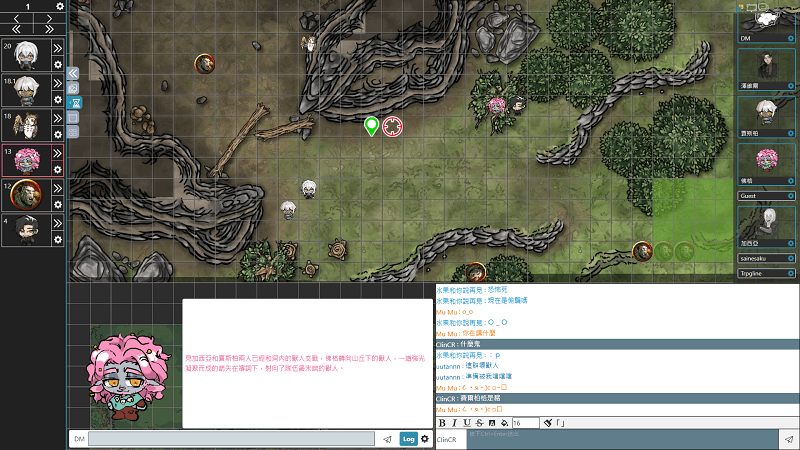The image size is (800, 450).
Task: Expand the initiative 20 character entry
Action: pyautogui.click(x=58, y=49)
